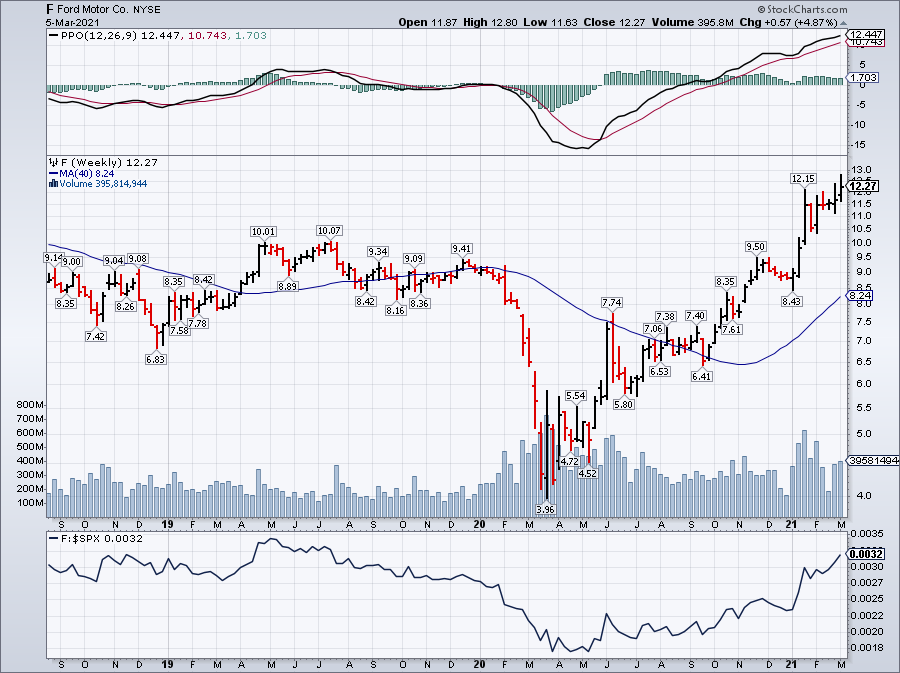Click the 4.72 price label

coord(569,461)
